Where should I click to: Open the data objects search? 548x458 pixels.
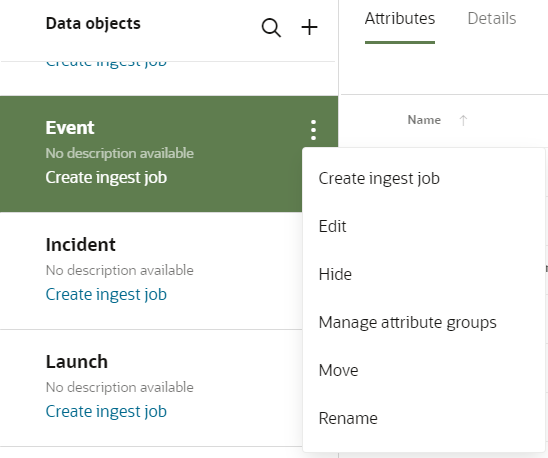click(x=271, y=28)
